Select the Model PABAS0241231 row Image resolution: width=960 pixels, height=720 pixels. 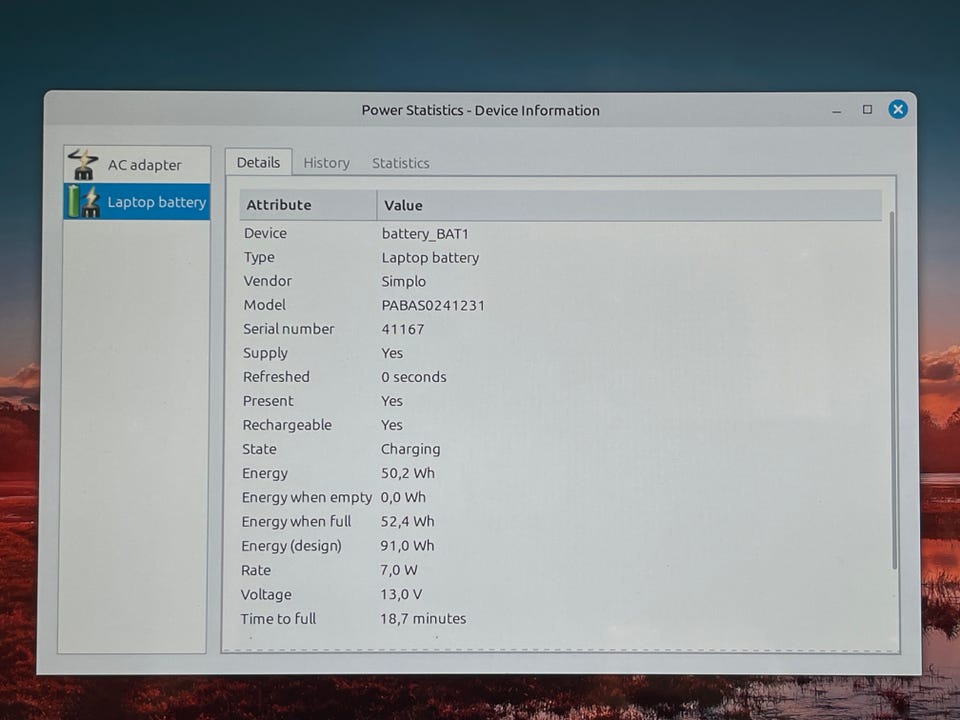pyautogui.click(x=561, y=305)
